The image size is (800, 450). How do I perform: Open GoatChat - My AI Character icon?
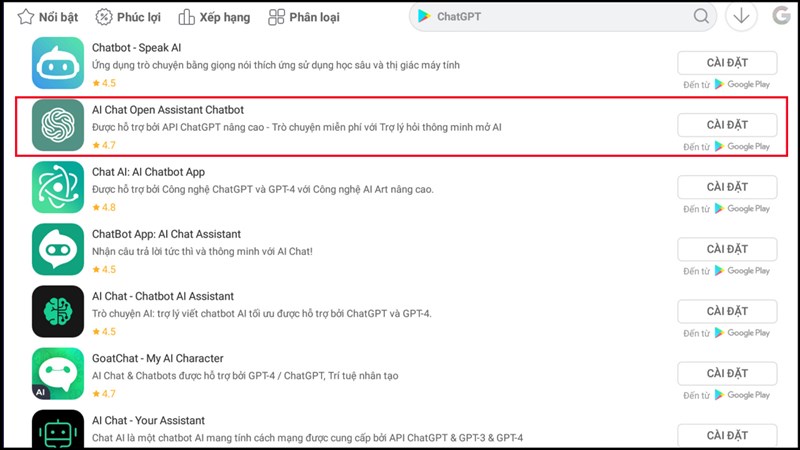(57, 374)
